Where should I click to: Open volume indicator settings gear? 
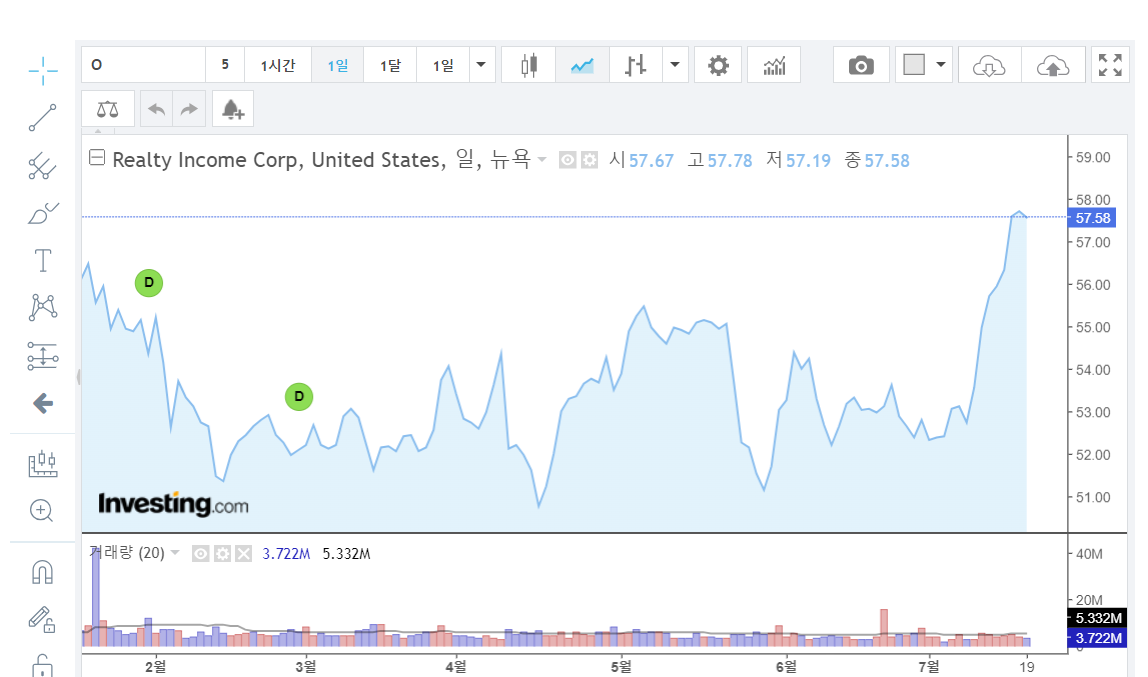point(223,553)
